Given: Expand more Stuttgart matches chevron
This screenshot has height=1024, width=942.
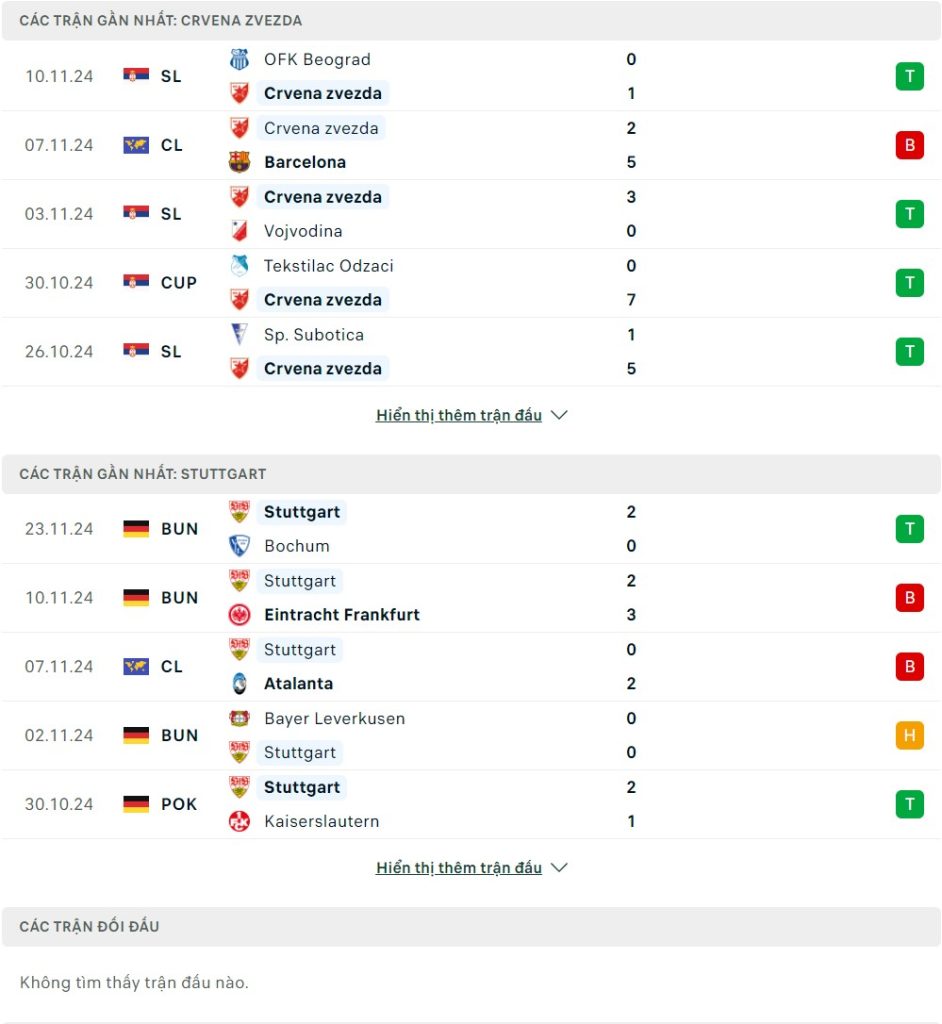Looking at the screenshot, I should coord(560,868).
